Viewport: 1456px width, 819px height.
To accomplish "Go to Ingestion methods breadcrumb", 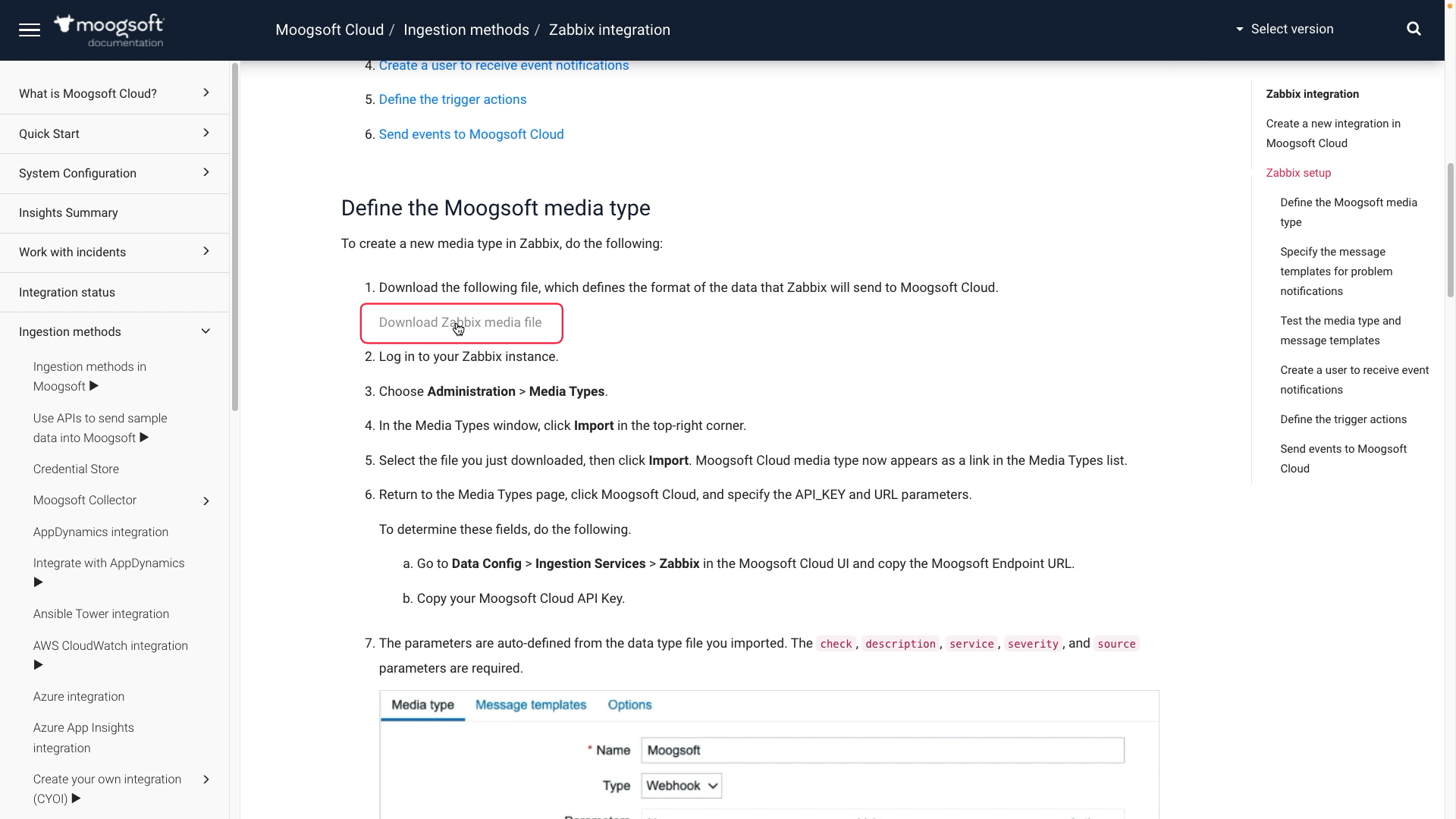I will coord(466,30).
